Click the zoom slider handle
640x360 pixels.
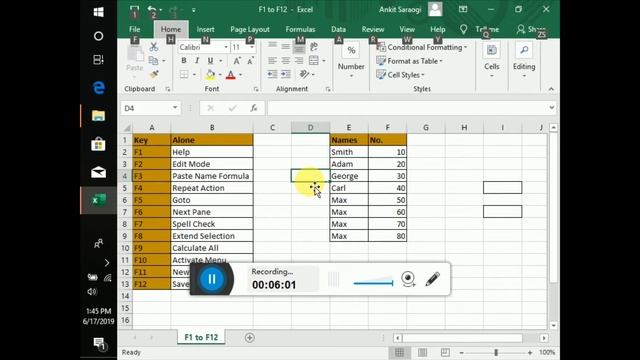(496, 352)
